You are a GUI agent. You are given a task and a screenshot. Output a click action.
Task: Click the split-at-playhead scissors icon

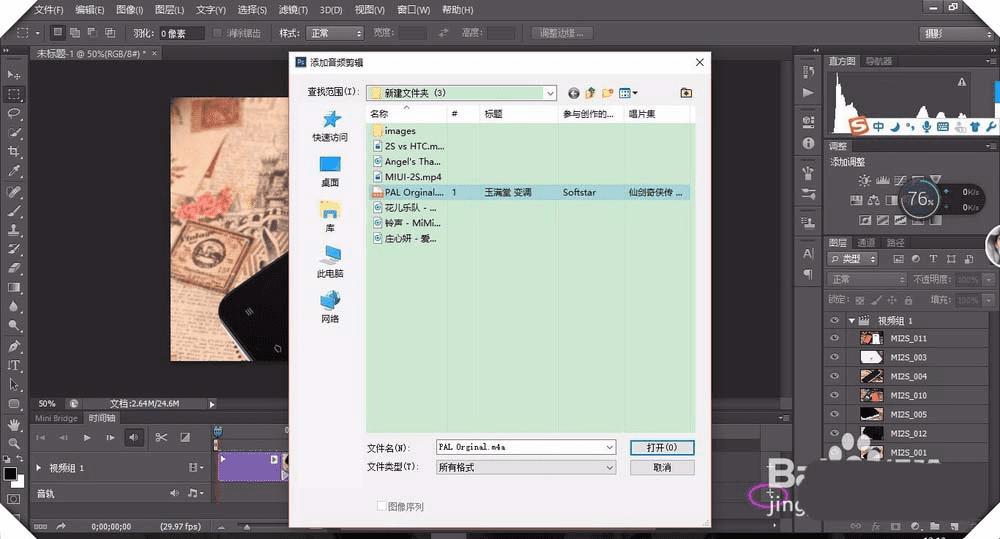click(x=161, y=438)
